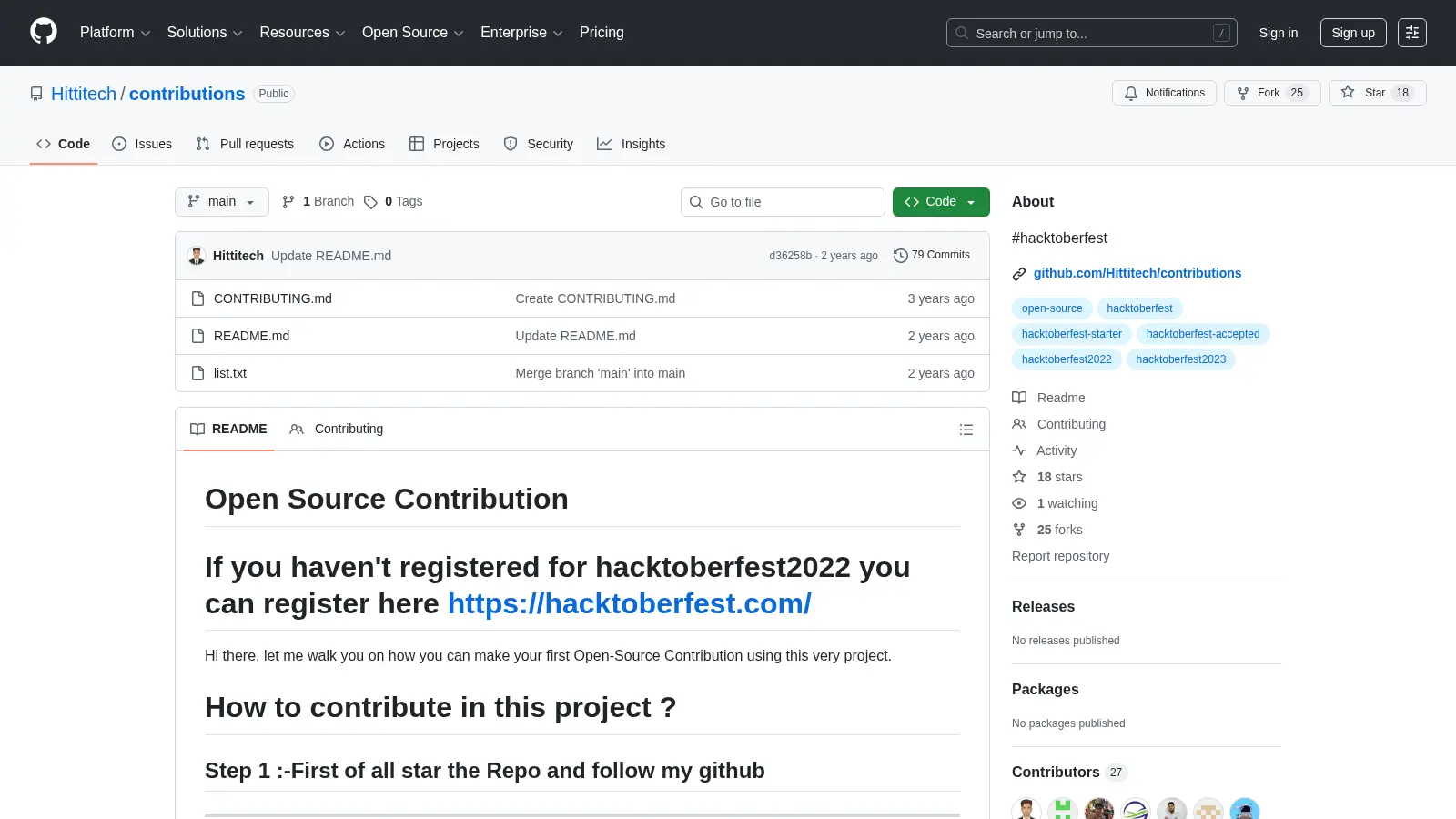Click the Notifications bell button
This screenshot has width=1456, height=819.
coord(1164,93)
